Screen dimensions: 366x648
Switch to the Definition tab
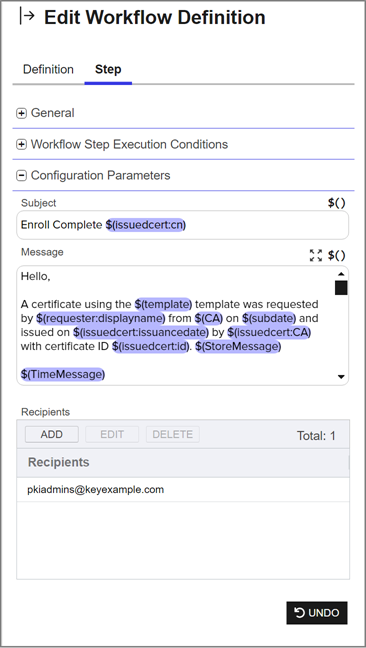point(48,69)
